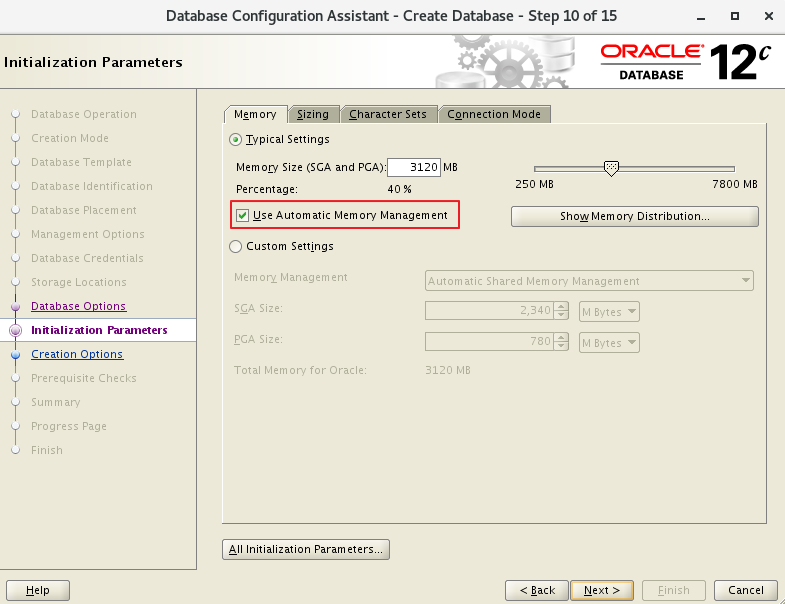The image size is (785, 604).
Task: Select the Typical Settings radio button
Action: [x=236, y=140]
